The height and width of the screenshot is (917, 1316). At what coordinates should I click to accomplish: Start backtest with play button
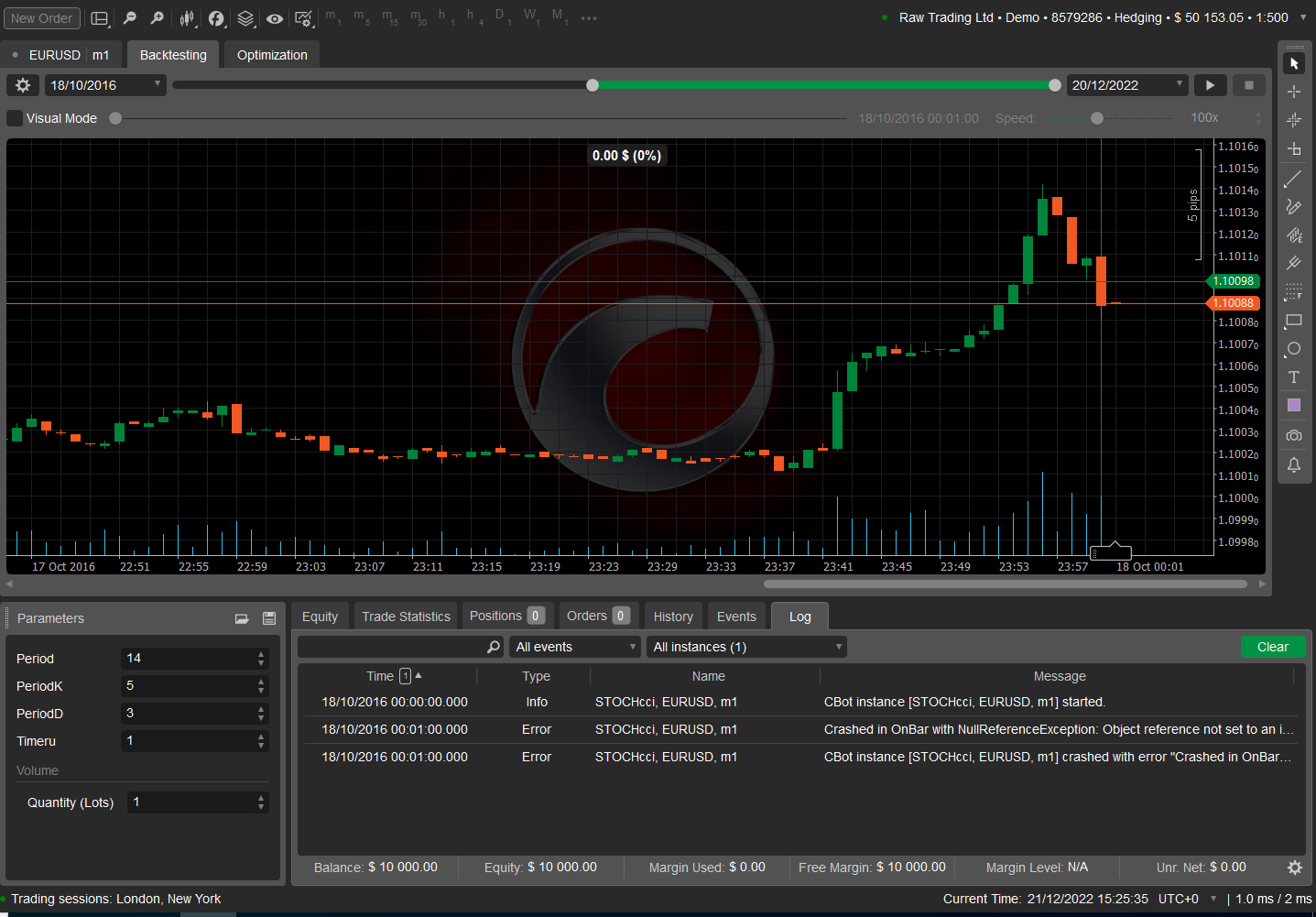pyautogui.click(x=1210, y=85)
